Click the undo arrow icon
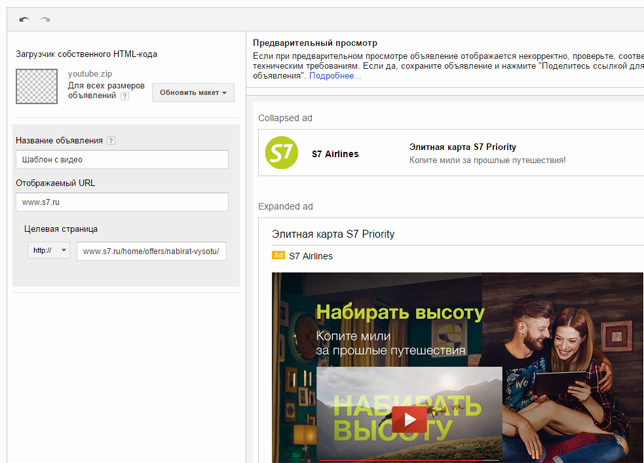This screenshot has width=644, height=463. [x=24, y=19]
